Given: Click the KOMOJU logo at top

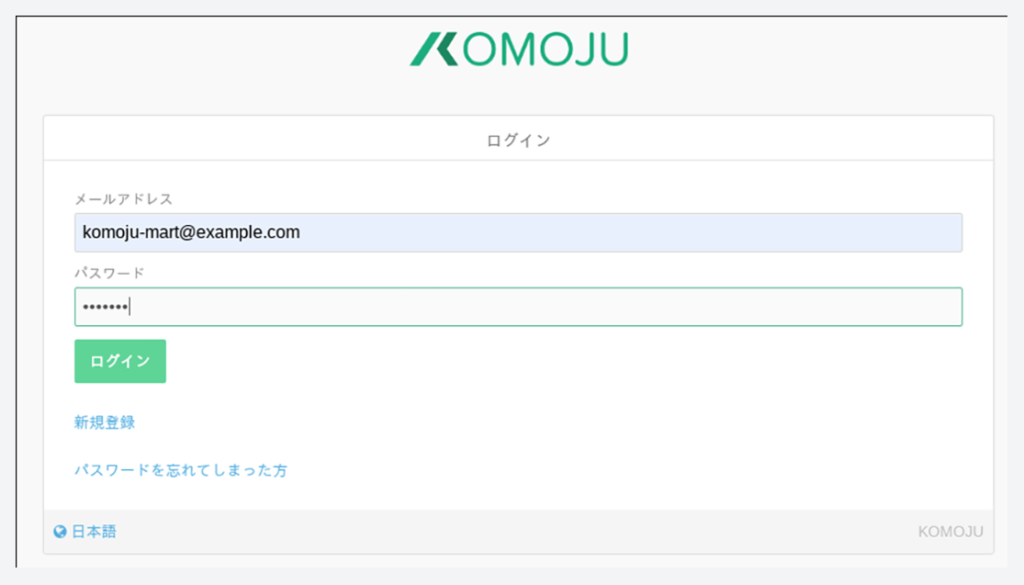Looking at the screenshot, I should (x=519, y=49).
